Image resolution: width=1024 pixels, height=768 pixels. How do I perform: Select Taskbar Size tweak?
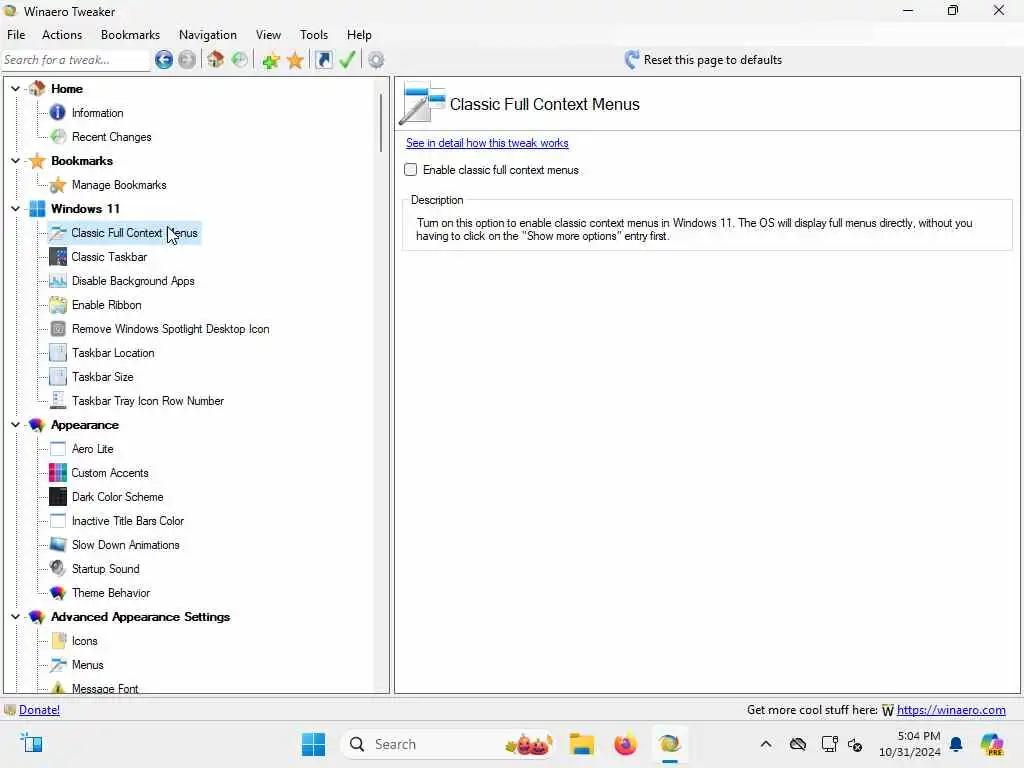click(x=103, y=377)
